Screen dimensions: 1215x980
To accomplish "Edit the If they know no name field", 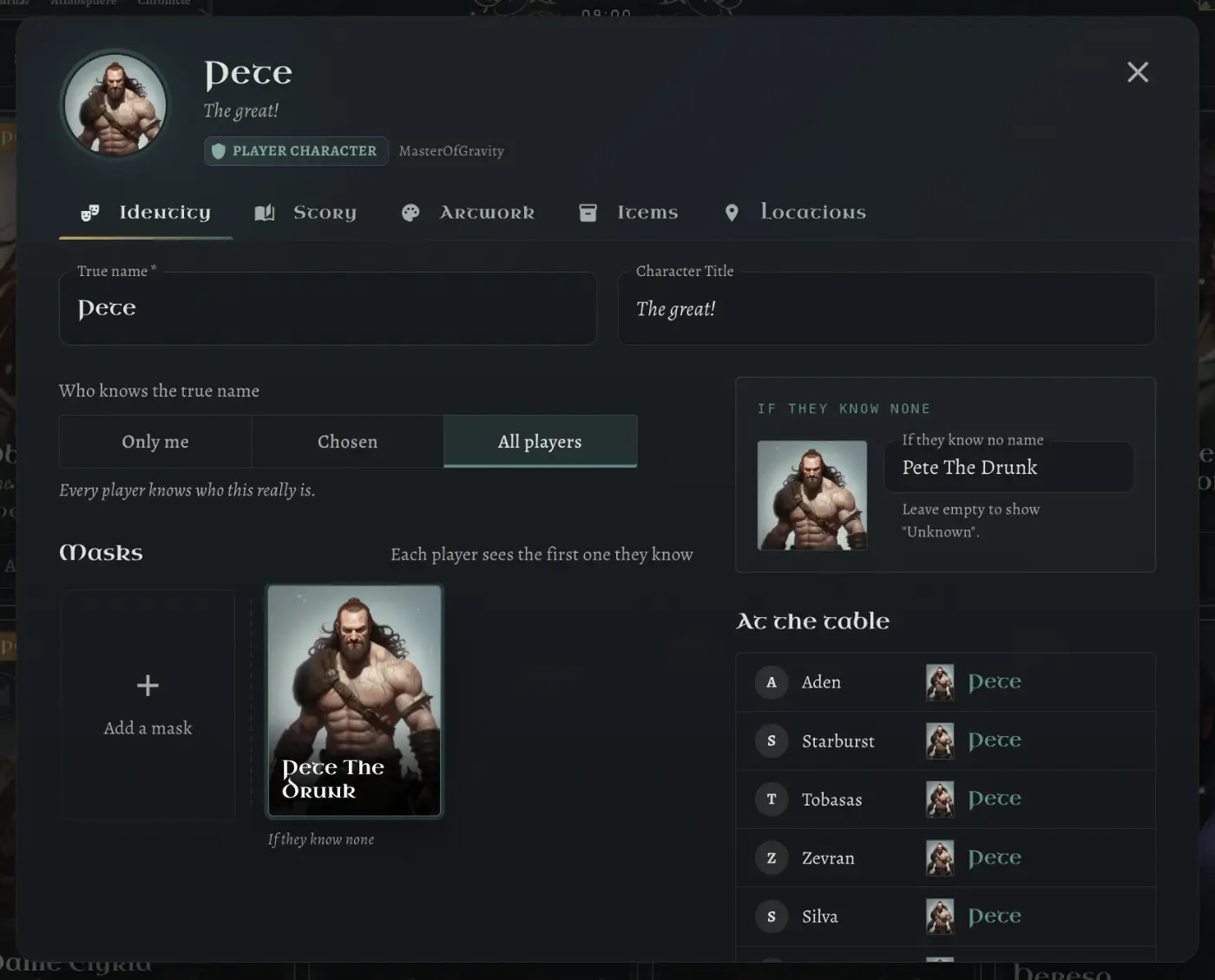I will tap(1009, 467).
